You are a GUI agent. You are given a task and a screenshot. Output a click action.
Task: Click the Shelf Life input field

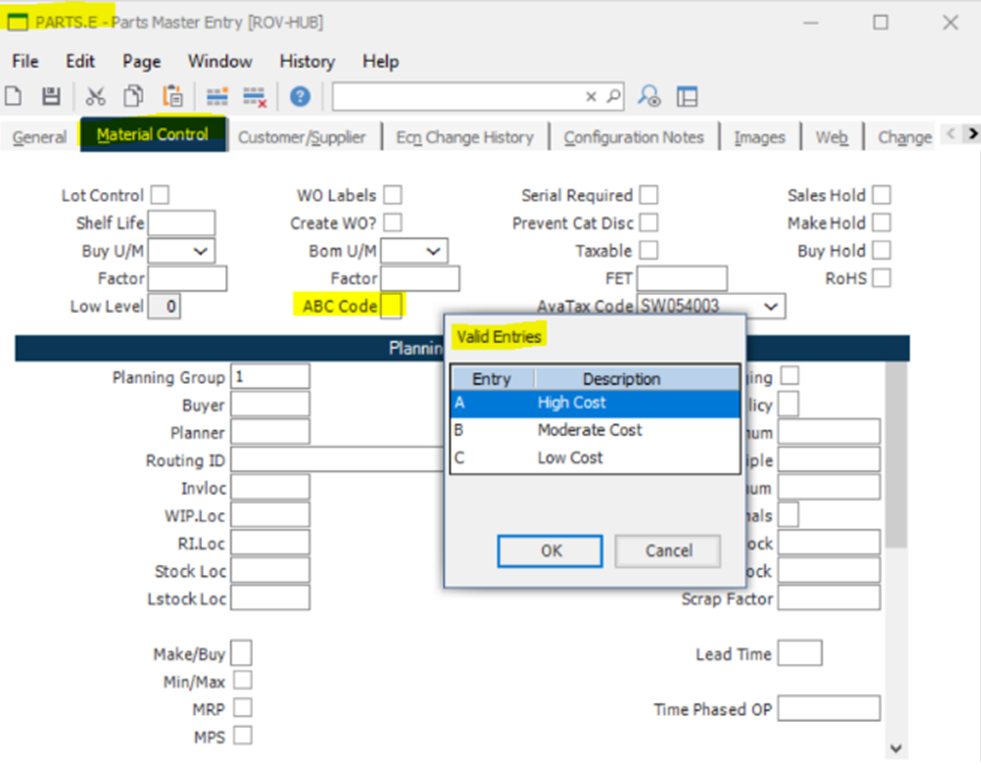pos(181,223)
